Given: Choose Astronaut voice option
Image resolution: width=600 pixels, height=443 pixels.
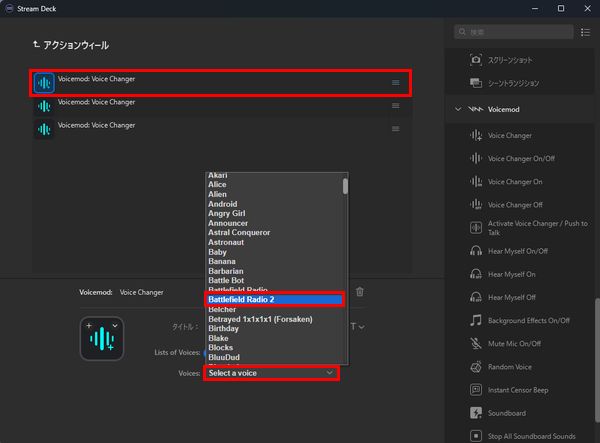Looking at the screenshot, I should click(226, 242).
